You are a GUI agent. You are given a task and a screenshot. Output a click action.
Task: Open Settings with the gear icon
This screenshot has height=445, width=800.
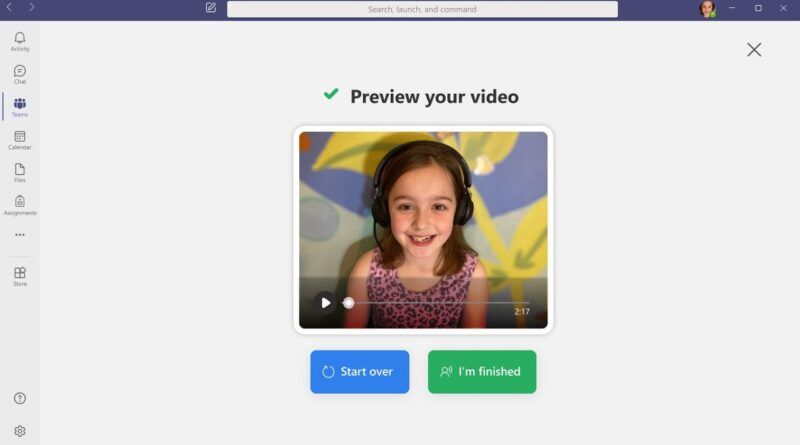click(20, 431)
